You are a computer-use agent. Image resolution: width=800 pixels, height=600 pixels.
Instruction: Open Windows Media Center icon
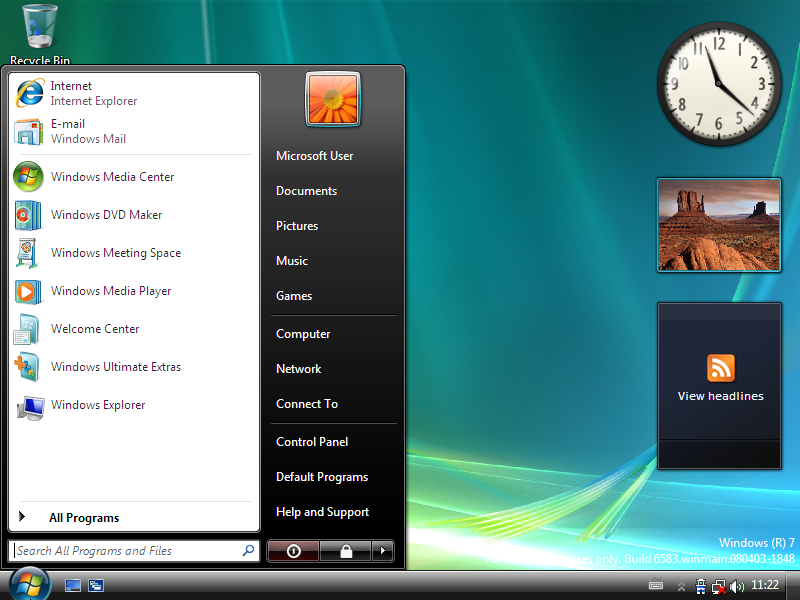(29, 177)
